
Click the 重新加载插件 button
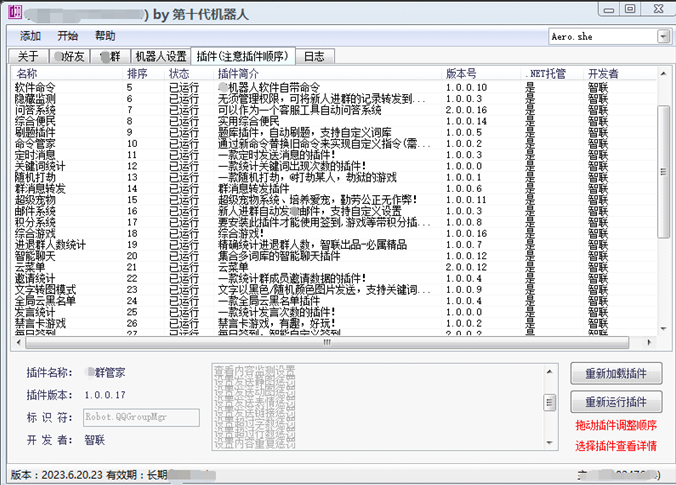coord(615,374)
